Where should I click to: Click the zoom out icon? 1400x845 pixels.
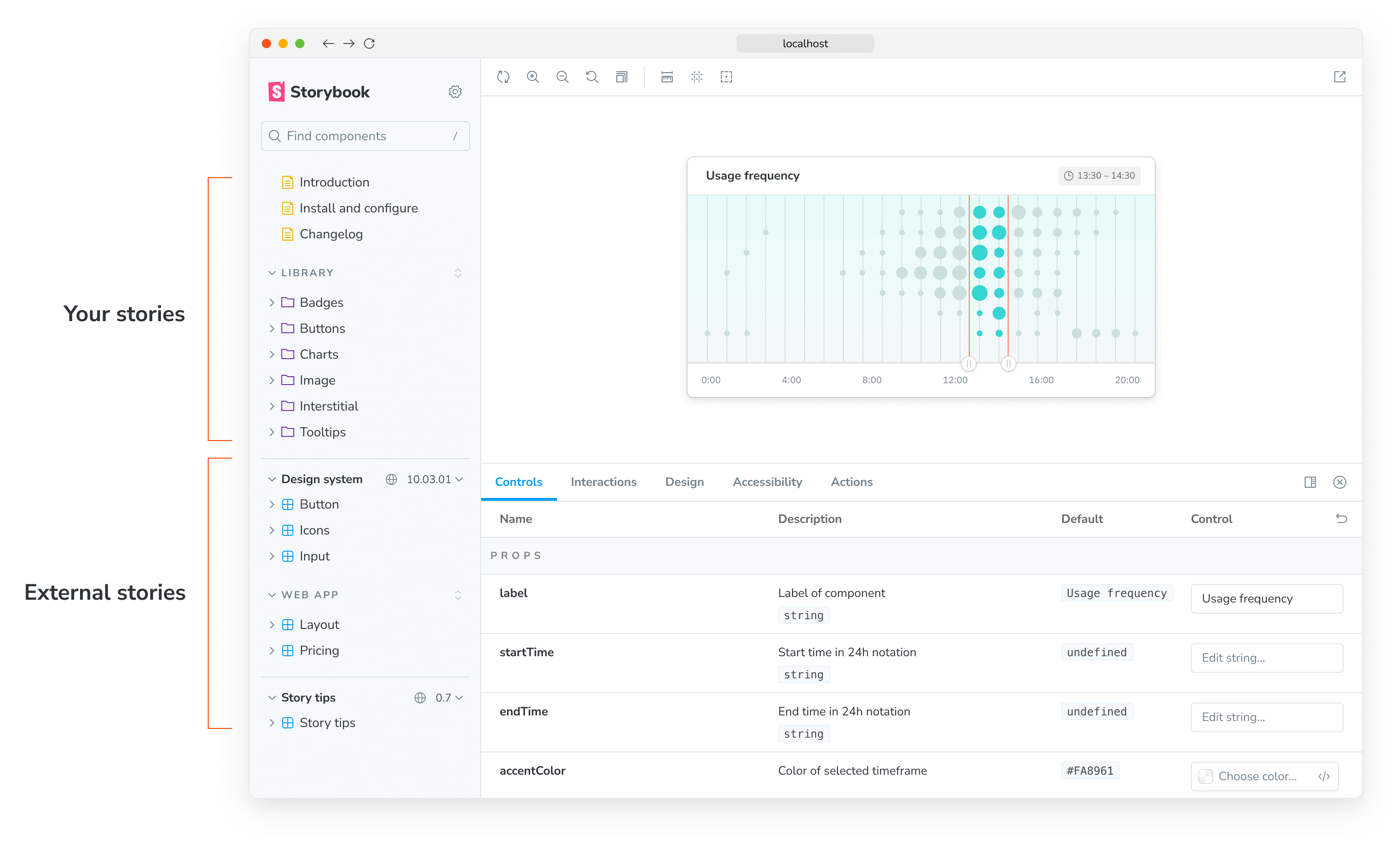562,77
